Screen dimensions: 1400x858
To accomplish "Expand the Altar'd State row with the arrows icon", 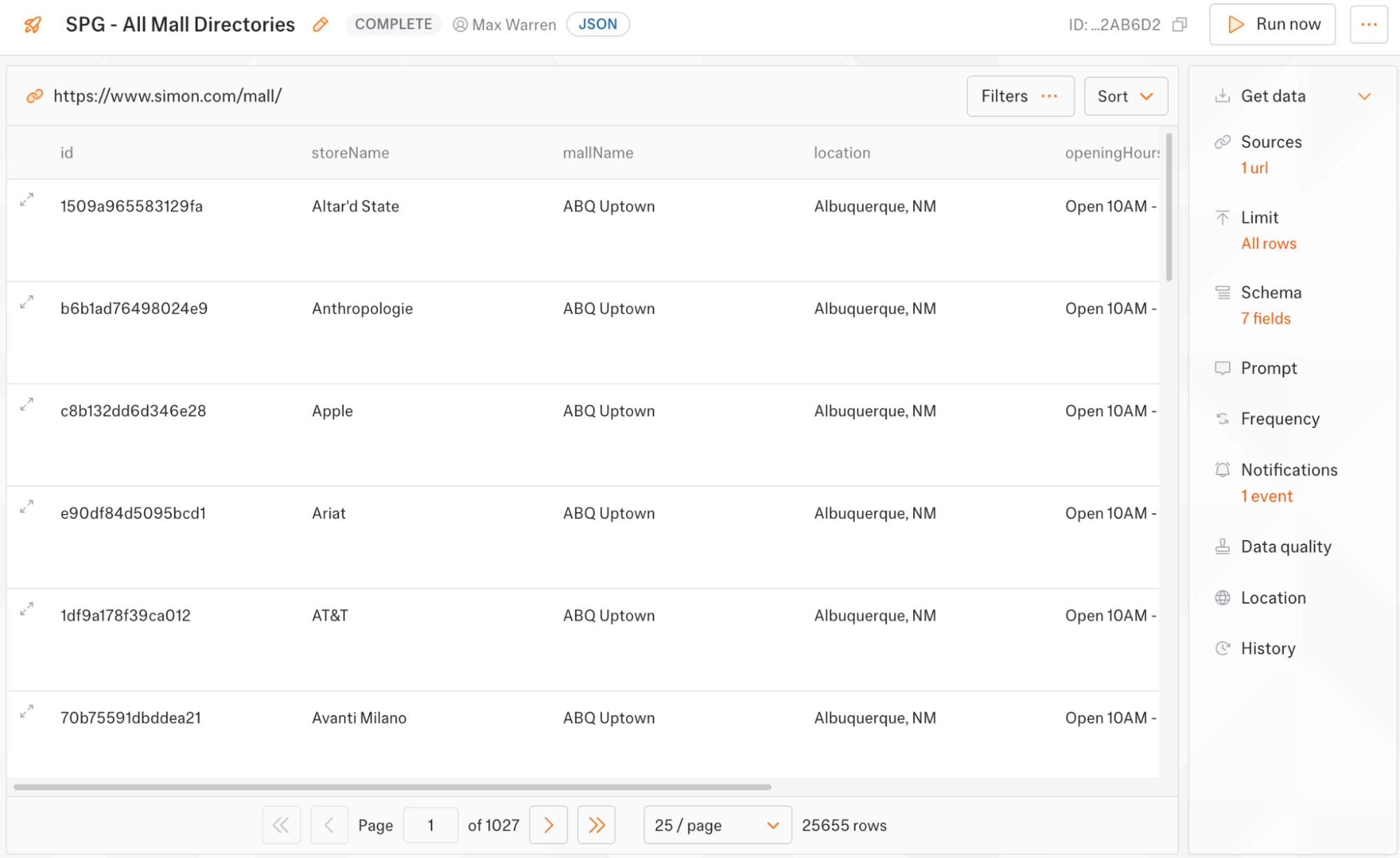I will pyautogui.click(x=27, y=200).
